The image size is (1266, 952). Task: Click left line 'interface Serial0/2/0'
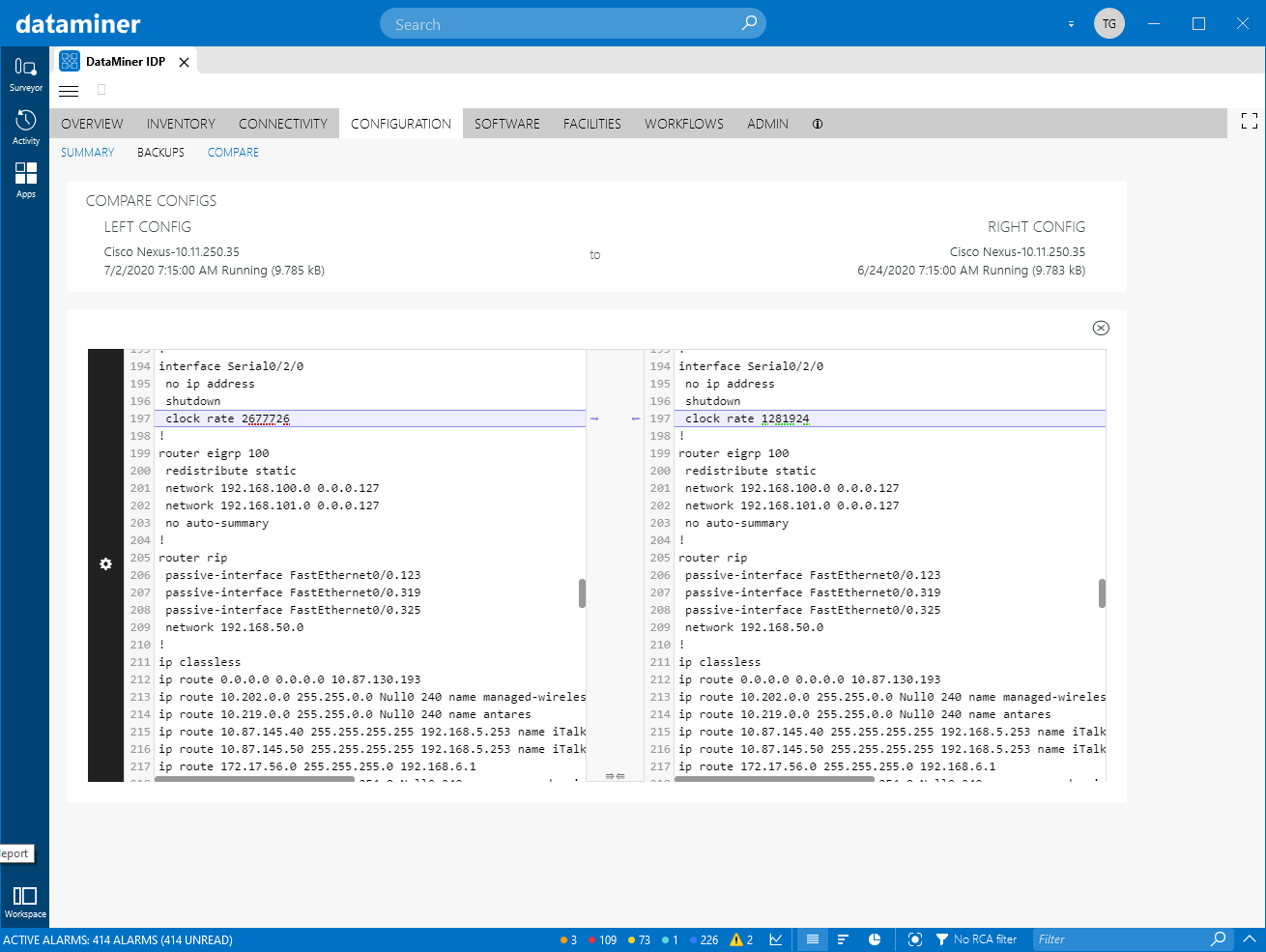231,366
